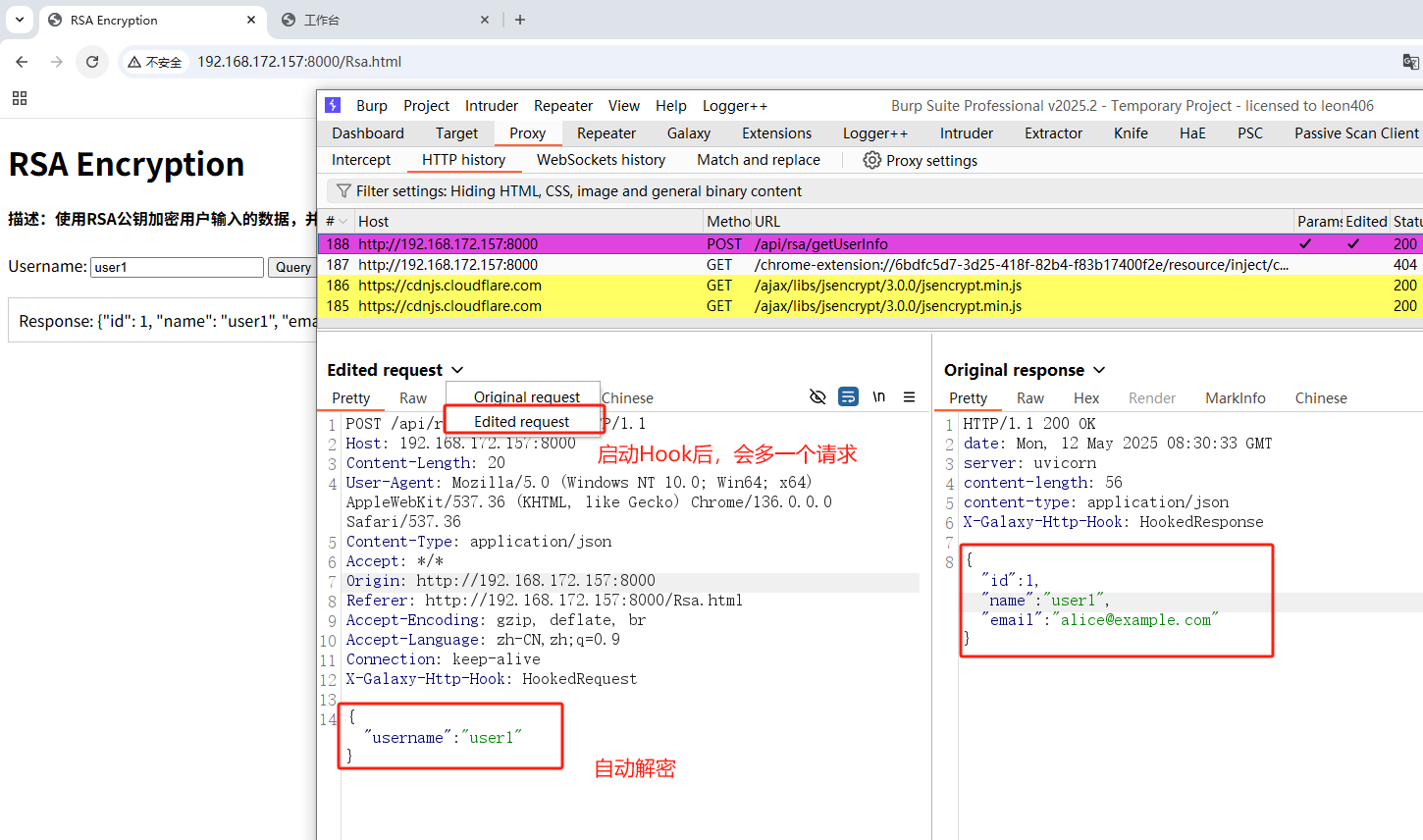Open the tab search dropdown in browser
Screen dimensions: 1423x840
(19, 20)
